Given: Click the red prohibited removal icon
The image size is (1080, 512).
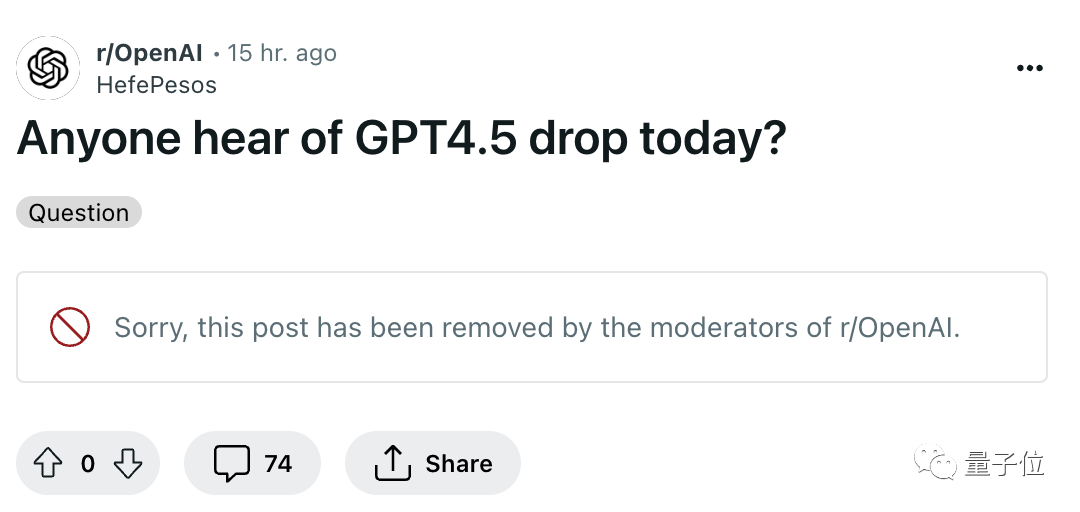Looking at the screenshot, I should (x=70, y=327).
